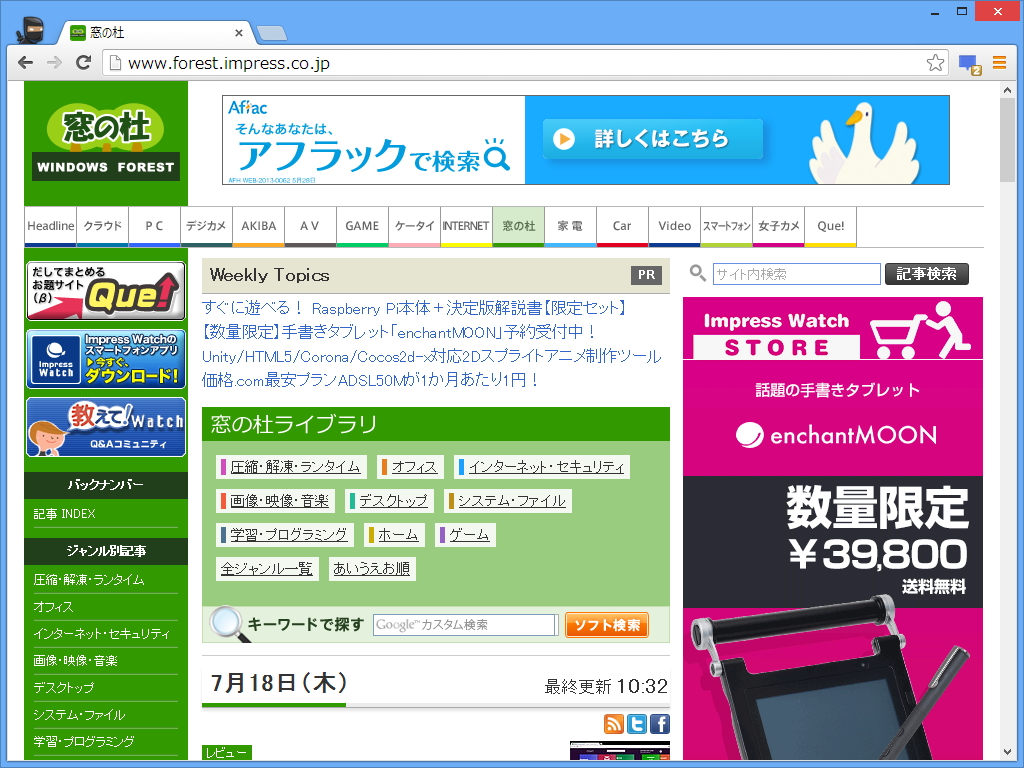Screen dimensions: 1024x768
Task: Open the Chrome menu icon
Action: [x=999, y=62]
